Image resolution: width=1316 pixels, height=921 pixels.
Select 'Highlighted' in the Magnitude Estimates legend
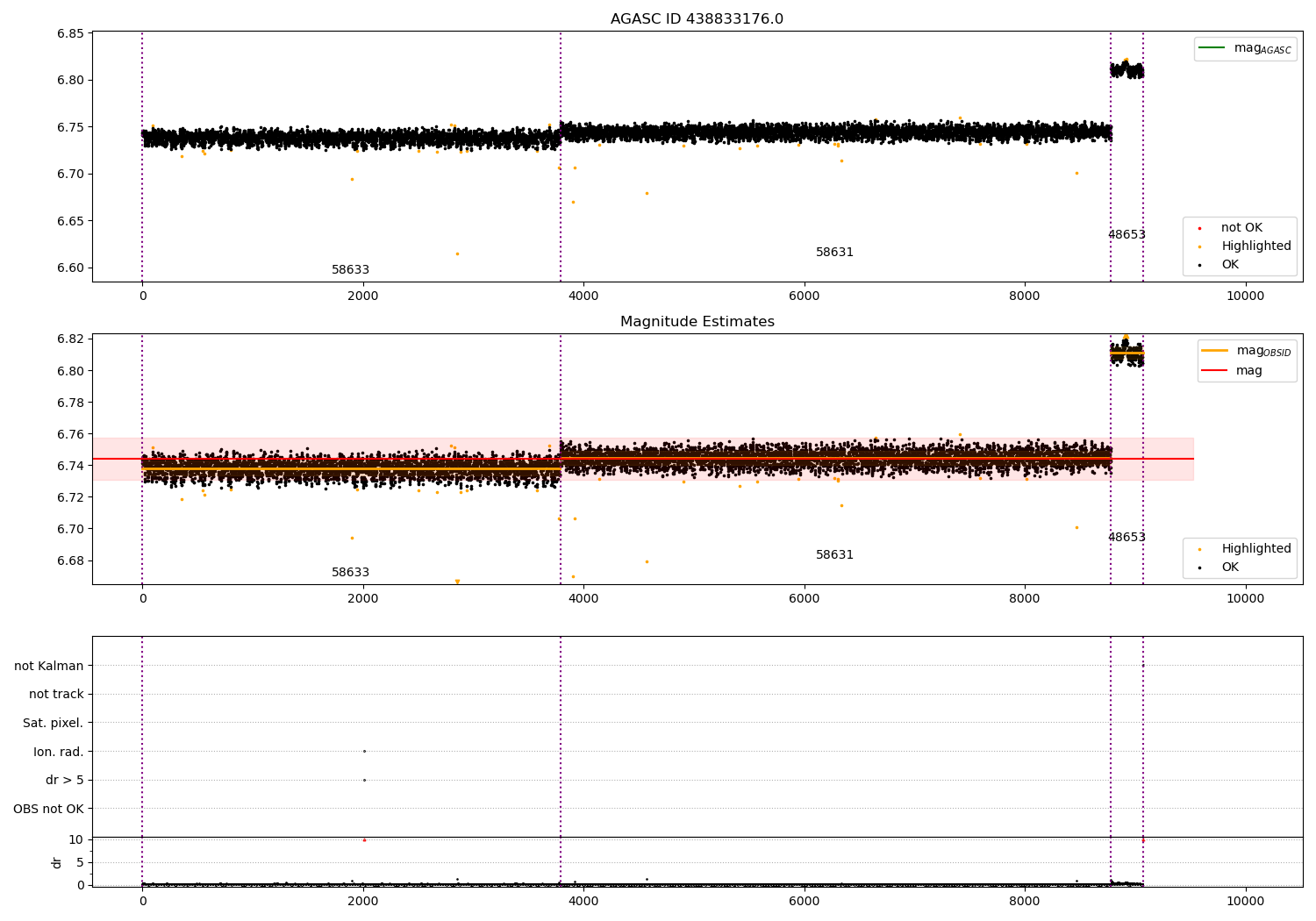click(1255, 549)
